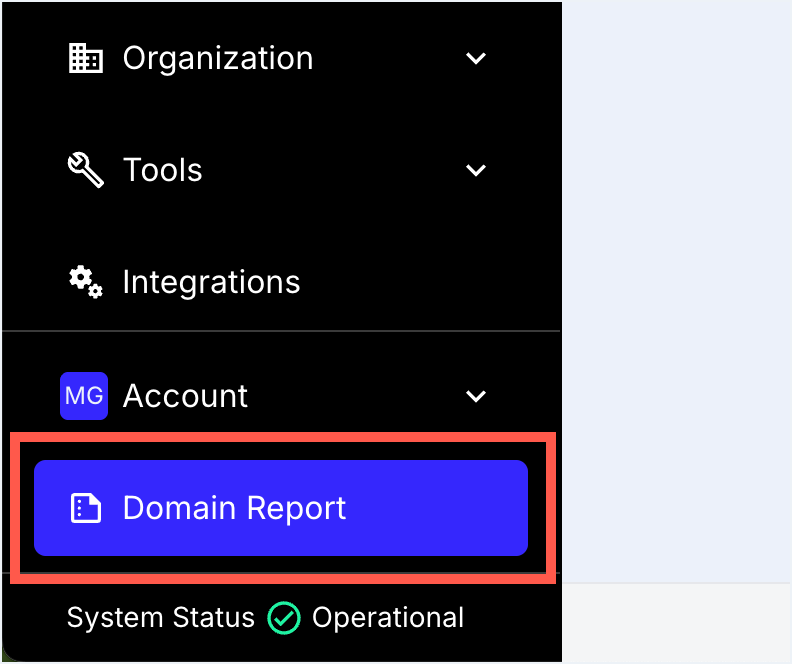792x664 pixels.
Task: Click the Organization building icon
Action: coord(85,59)
